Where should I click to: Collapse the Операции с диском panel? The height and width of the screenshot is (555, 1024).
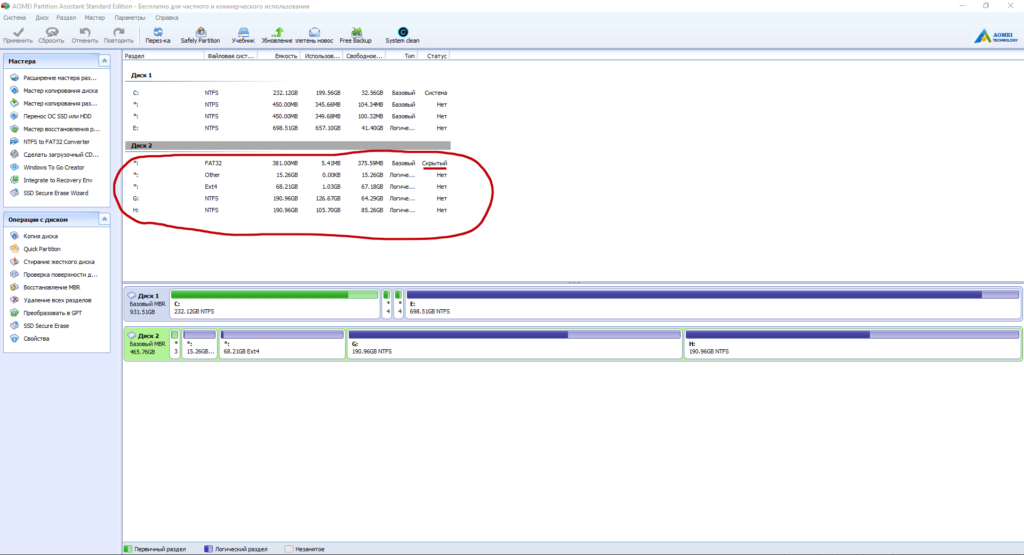104,218
